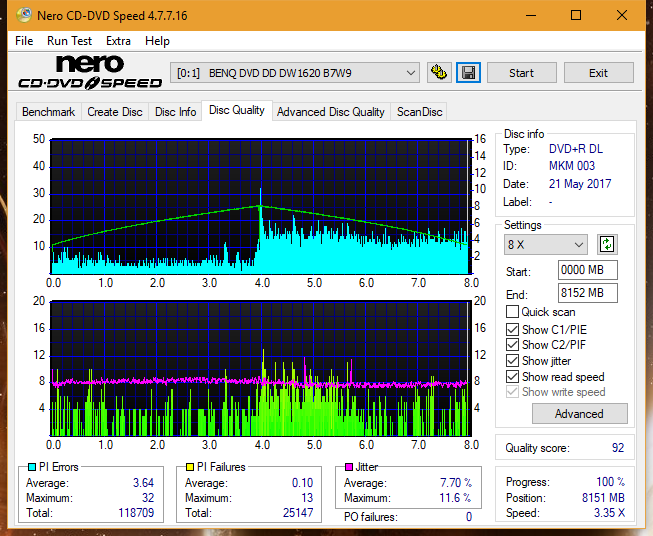The height and width of the screenshot is (536, 653).
Task: Click the Start field showing 0000 MB
Action: [588, 270]
